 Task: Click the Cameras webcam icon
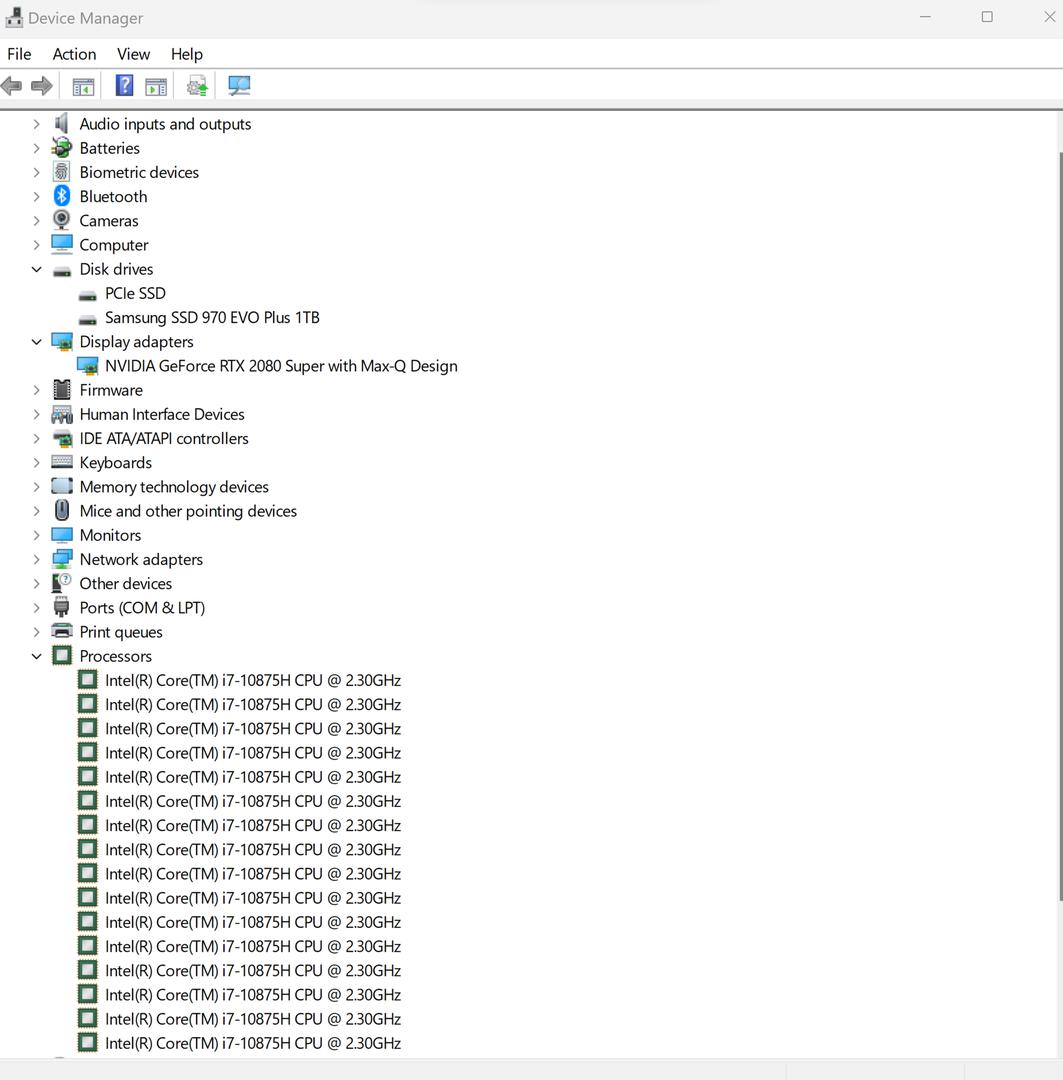pyautogui.click(x=61, y=220)
